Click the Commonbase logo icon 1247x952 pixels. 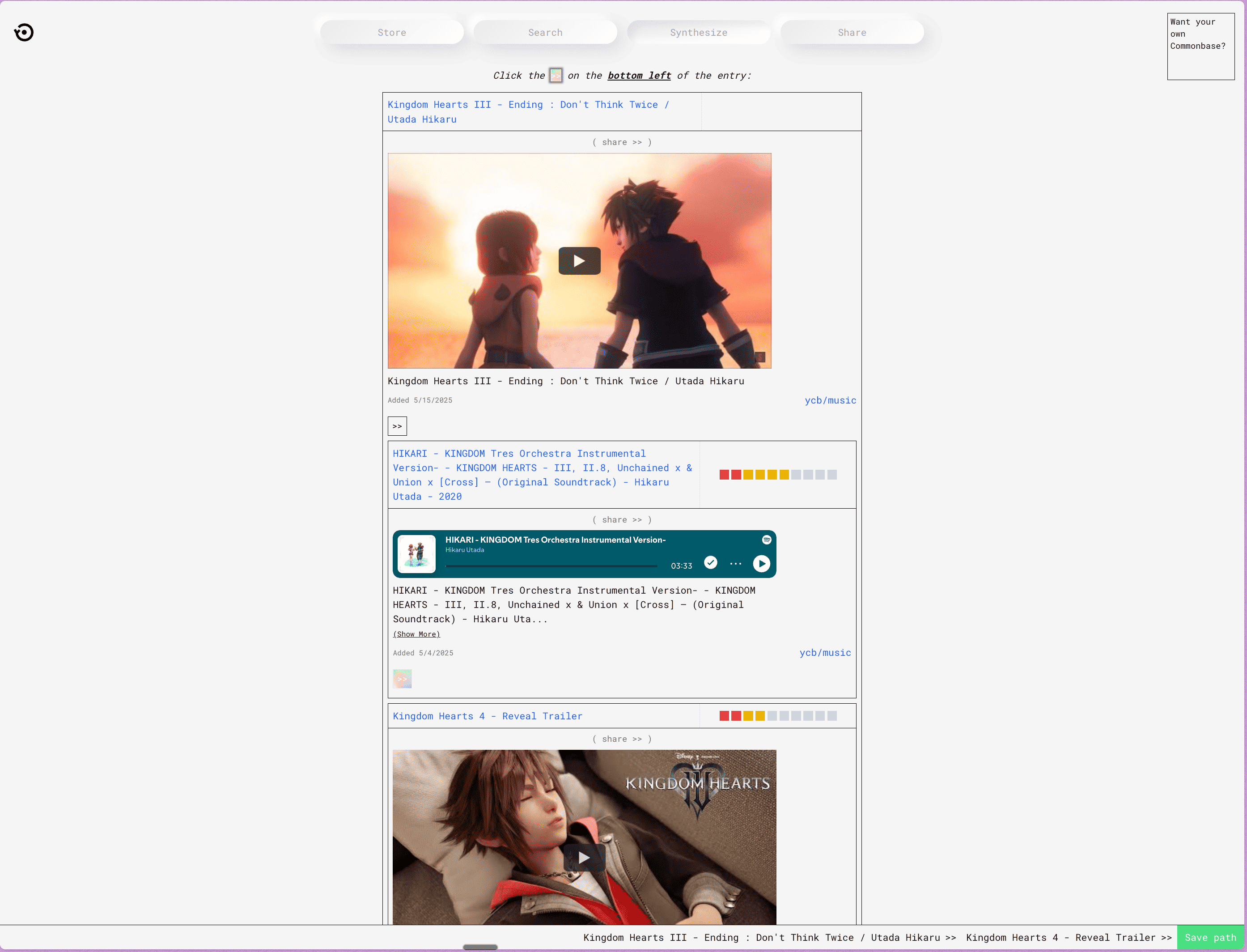tap(24, 32)
